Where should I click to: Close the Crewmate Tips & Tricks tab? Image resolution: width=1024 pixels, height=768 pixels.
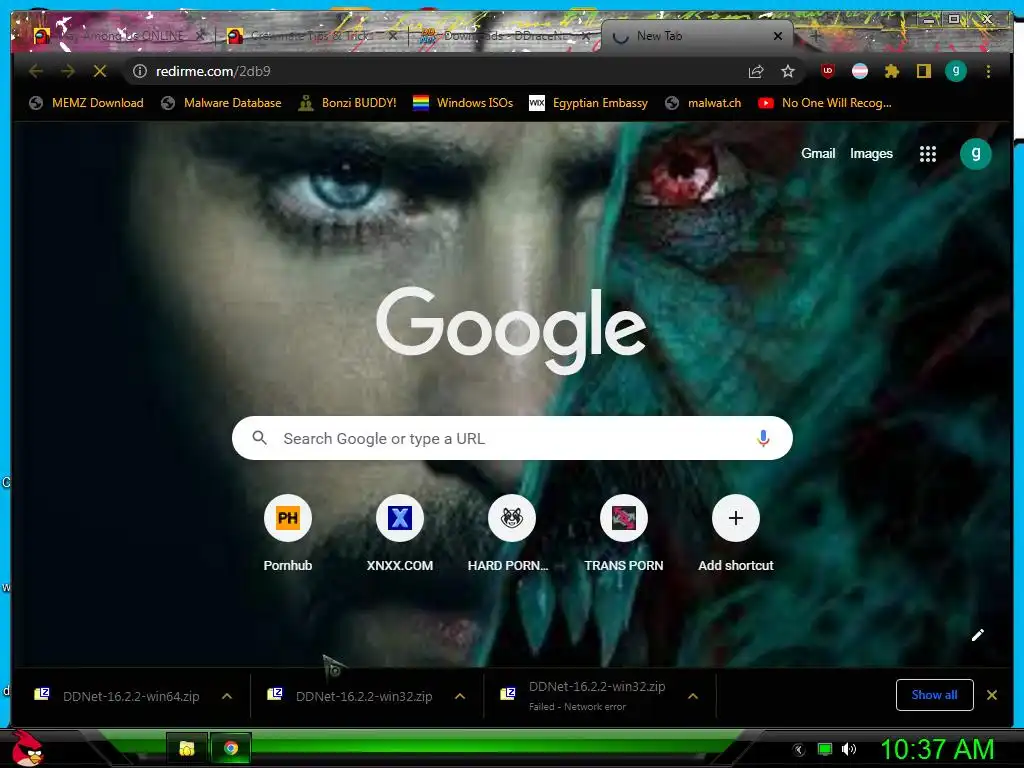(x=393, y=36)
